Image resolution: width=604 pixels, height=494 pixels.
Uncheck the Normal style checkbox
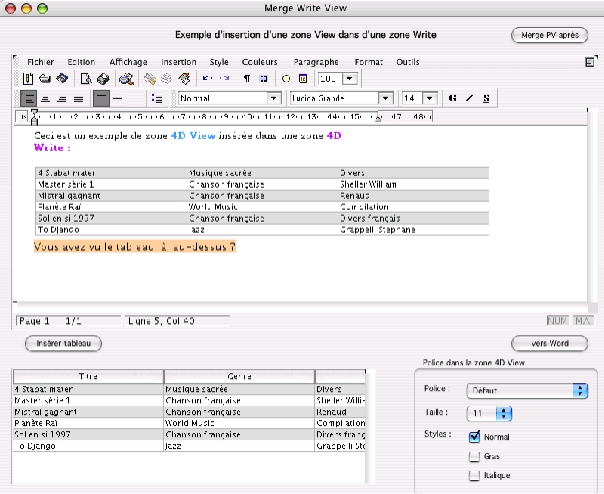tap(475, 436)
